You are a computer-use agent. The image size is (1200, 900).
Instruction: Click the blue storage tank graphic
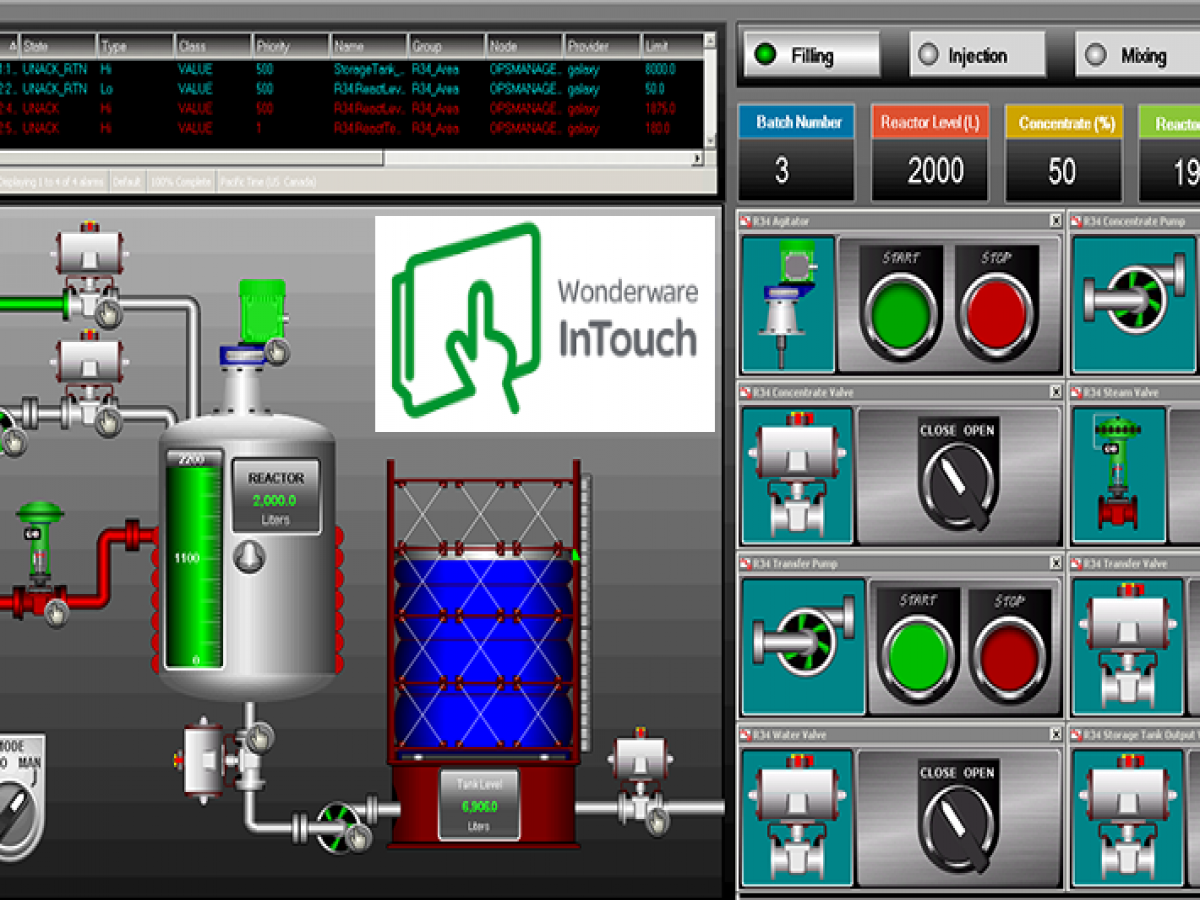[x=485, y=650]
